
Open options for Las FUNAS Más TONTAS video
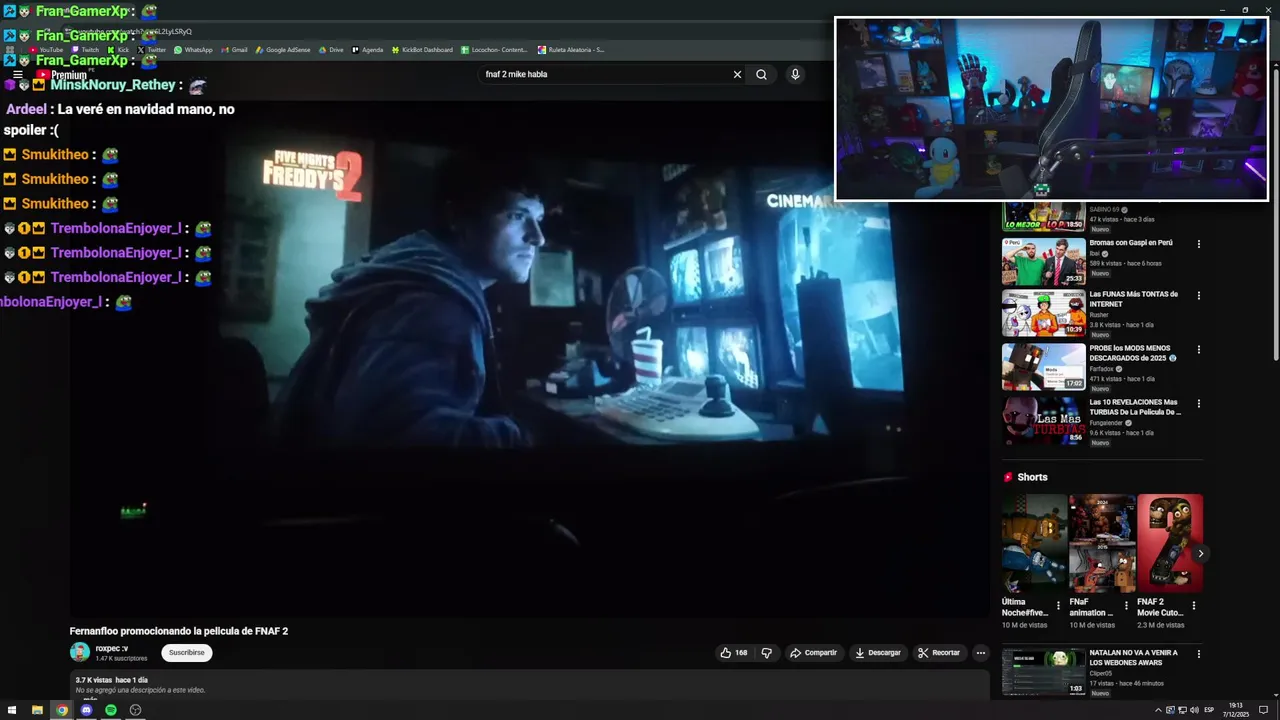[x=1198, y=296]
